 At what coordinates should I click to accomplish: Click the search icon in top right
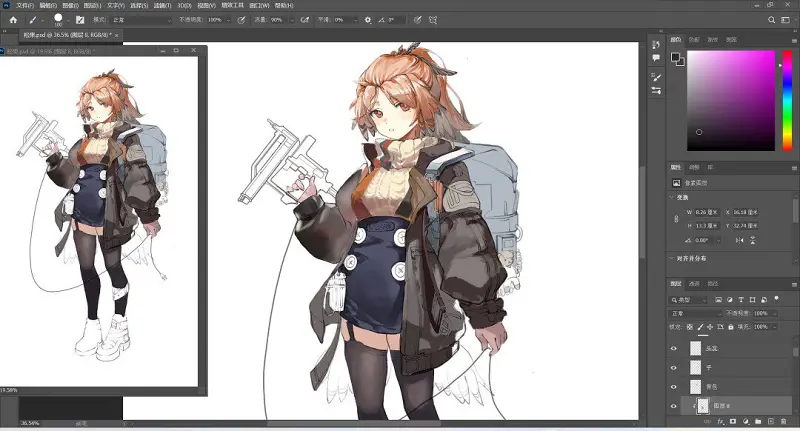pyautogui.click(x=771, y=20)
